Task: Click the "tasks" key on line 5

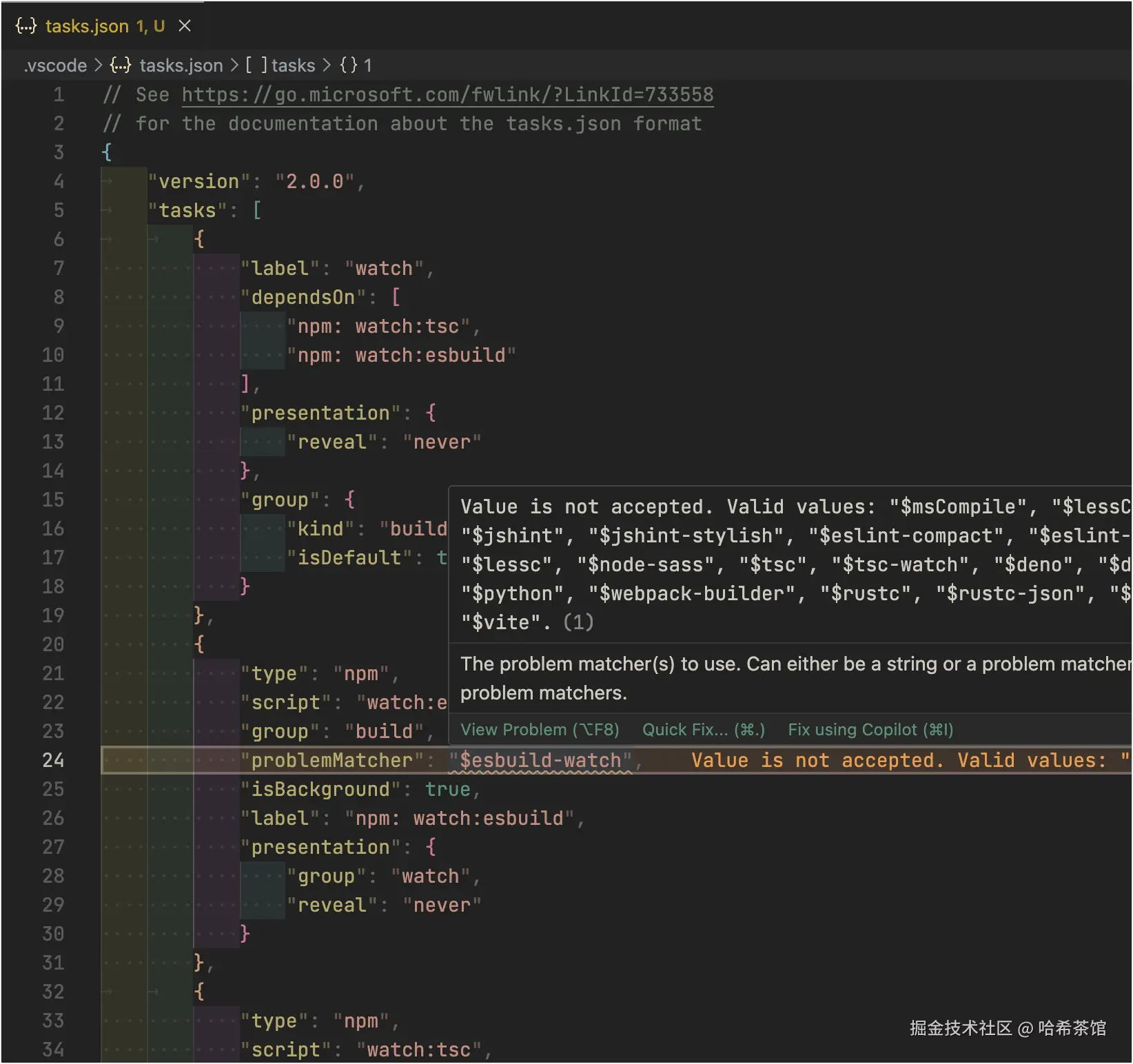Action: coord(187,210)
